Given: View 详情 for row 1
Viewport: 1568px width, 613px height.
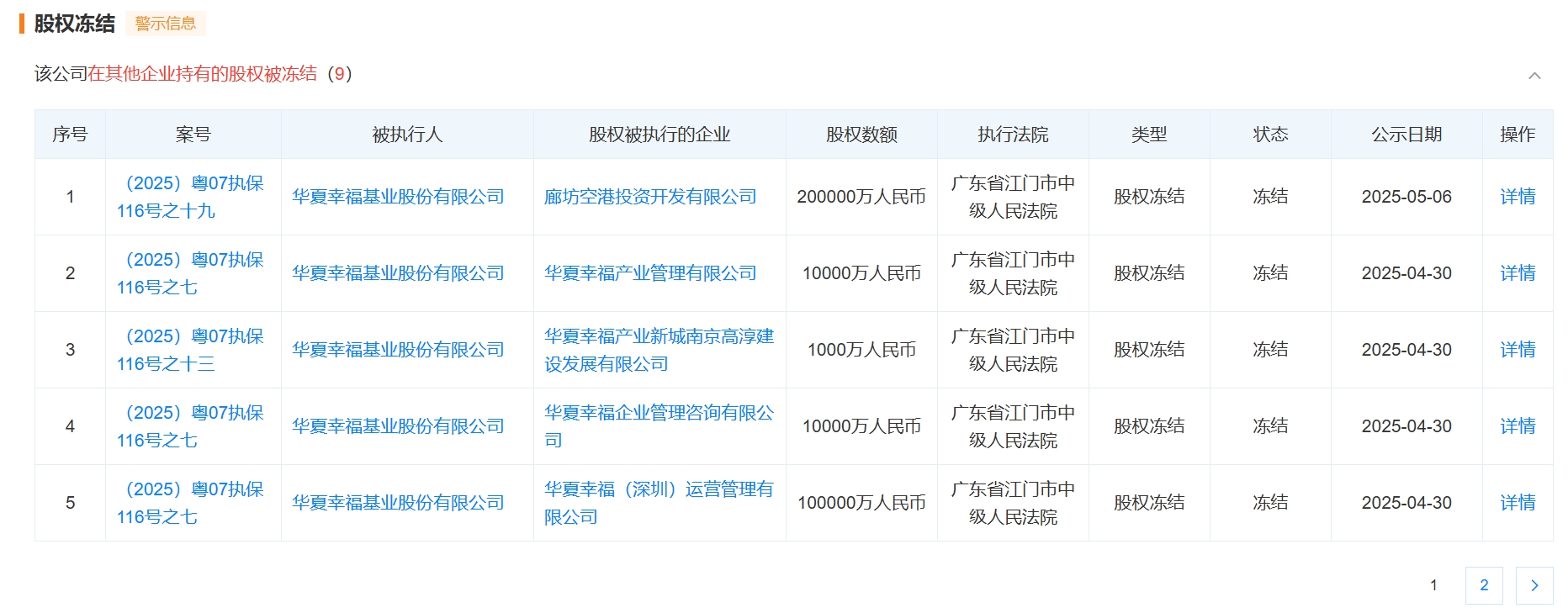Looking at the screenshot, I should pos(1518,197).
